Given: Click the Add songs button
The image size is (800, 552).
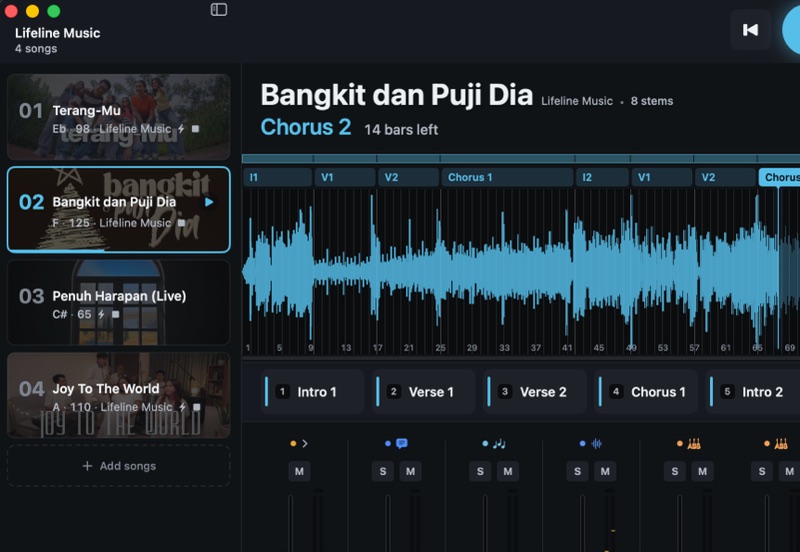Looking at the screenshot, I should (118, 466).
